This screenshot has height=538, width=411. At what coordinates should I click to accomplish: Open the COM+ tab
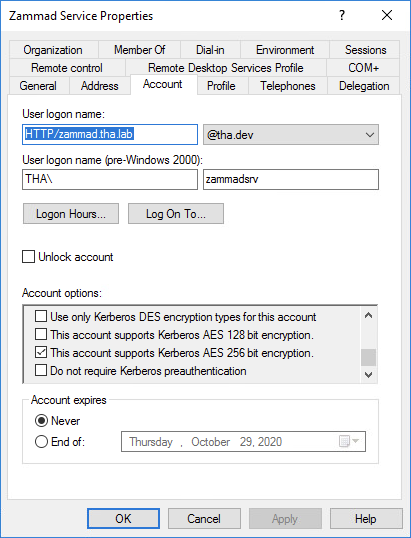pos(363,68)
